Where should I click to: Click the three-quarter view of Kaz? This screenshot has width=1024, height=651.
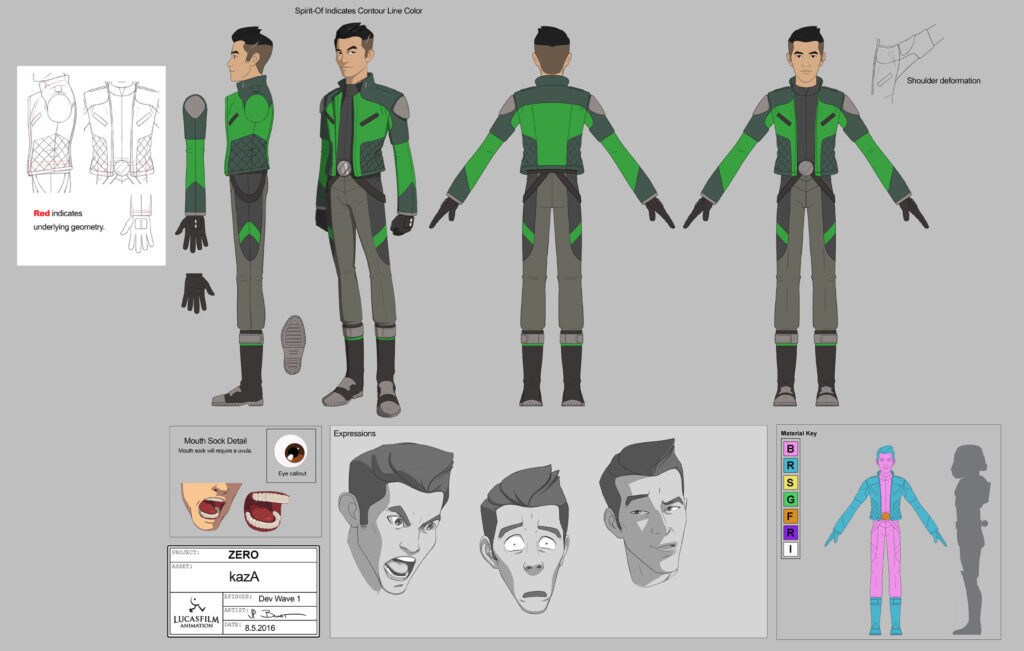coord(366,219)
